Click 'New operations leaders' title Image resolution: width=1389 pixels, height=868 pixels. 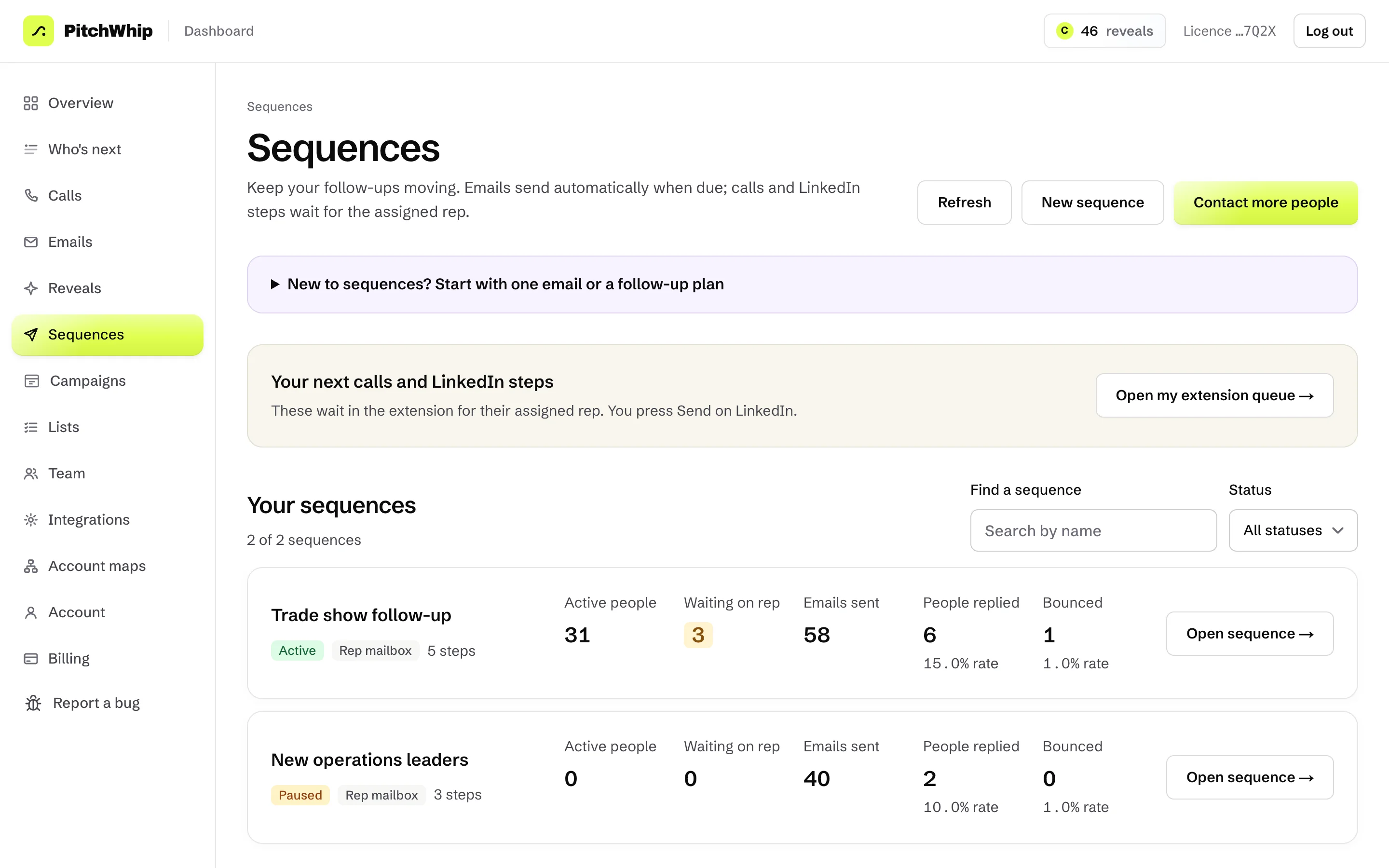pyautogui.click(x=369, y=760)
